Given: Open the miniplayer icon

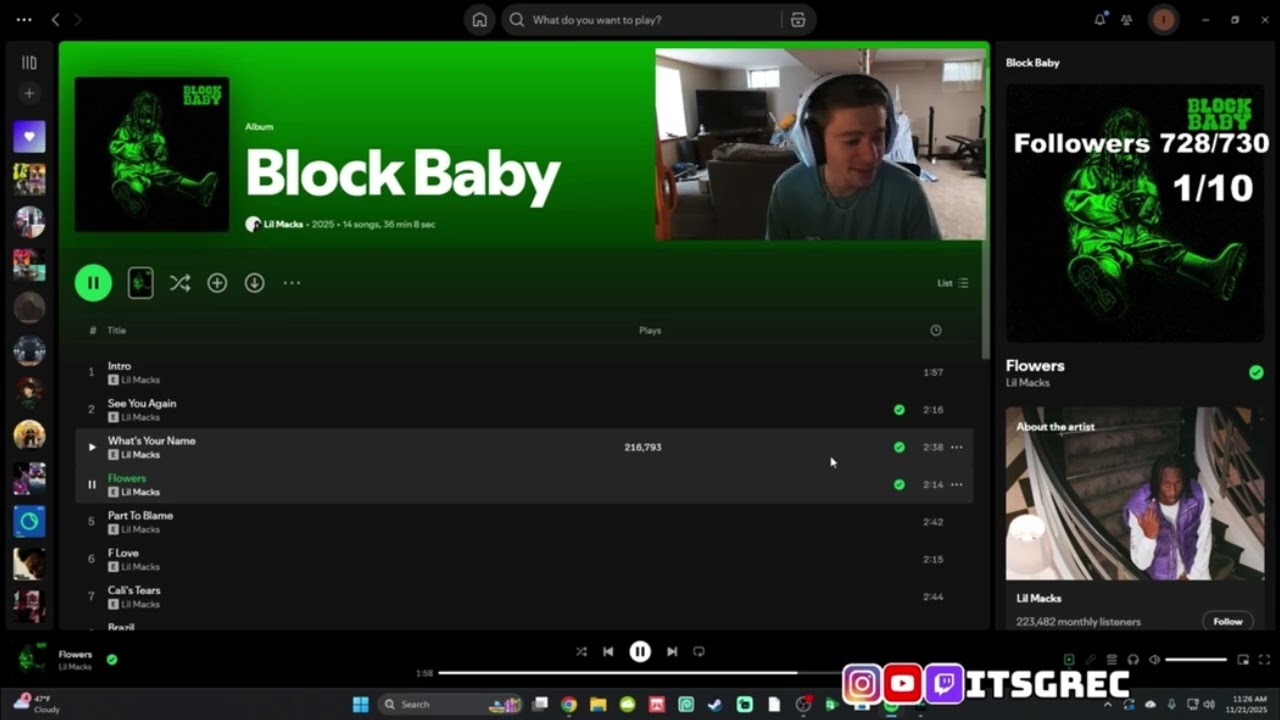Looking at the screenshot, I should (x=1243, y=659).
